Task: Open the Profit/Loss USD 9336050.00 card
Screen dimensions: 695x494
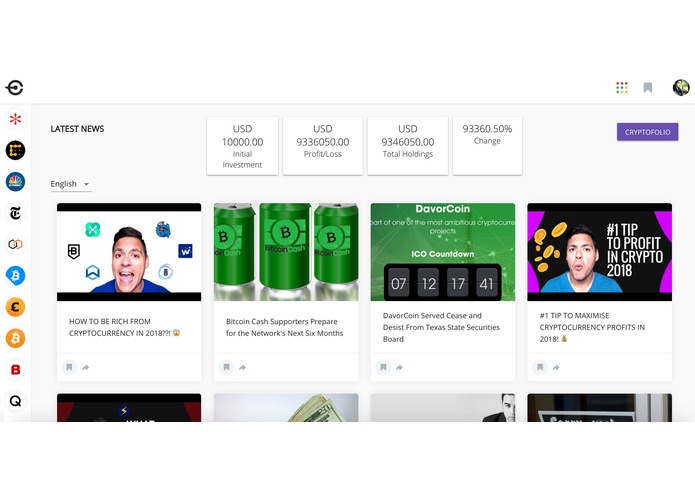Action: coord(323,146)
